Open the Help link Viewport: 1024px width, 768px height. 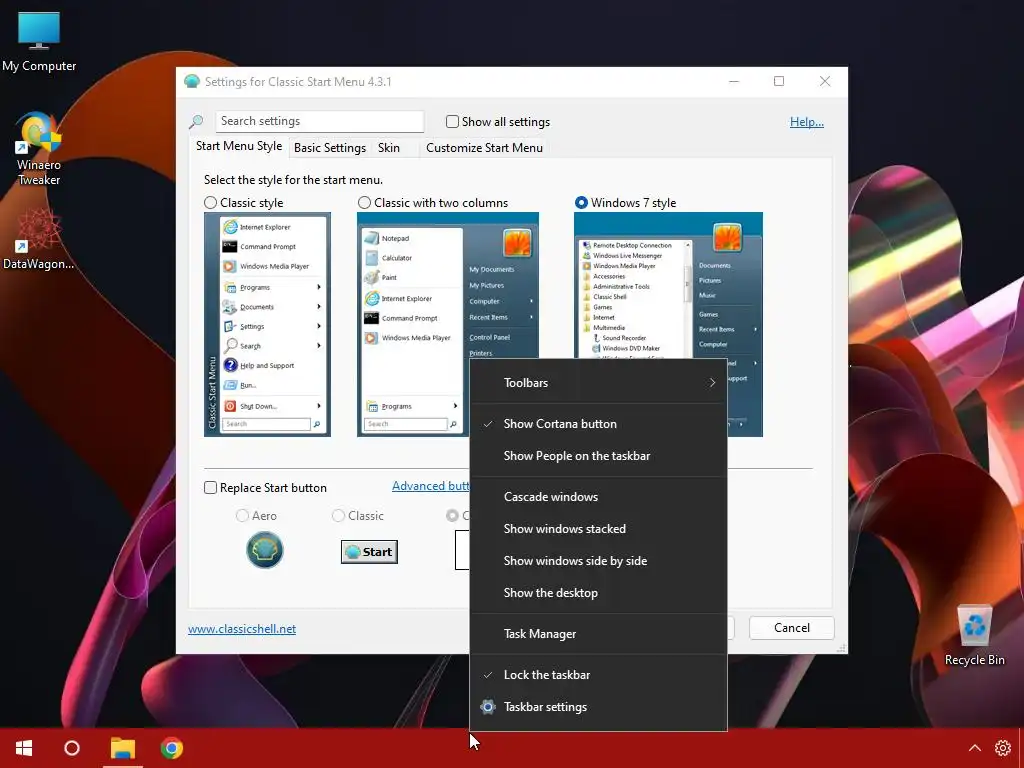tap(807, 121)
